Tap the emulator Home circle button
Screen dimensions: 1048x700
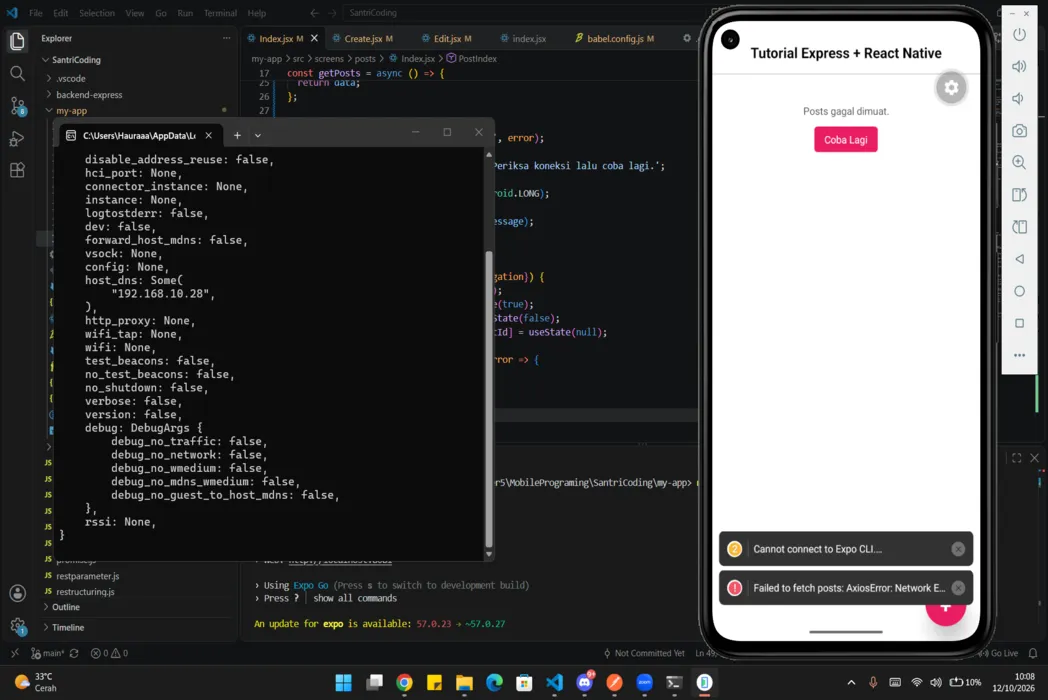(x=1019, y=291)
